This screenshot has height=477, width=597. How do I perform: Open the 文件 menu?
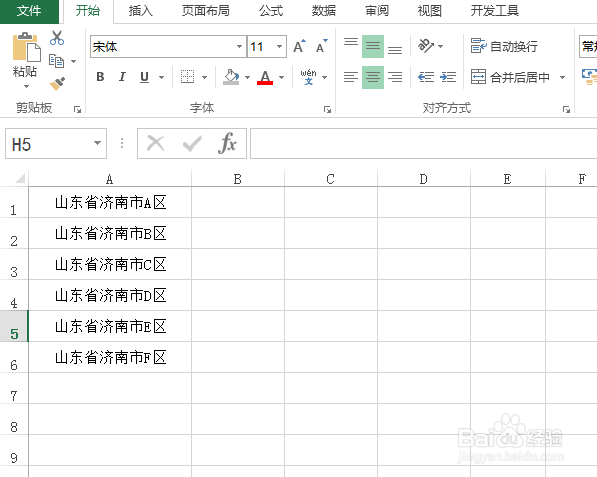[29, 11]
